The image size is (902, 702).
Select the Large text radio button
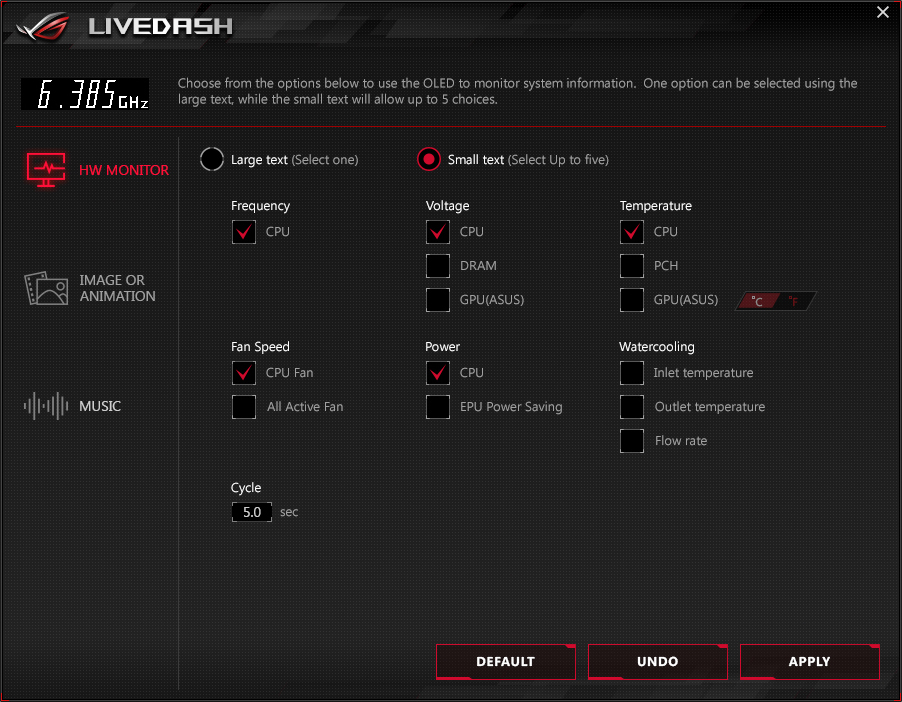pyautogui.click(x=212, y=159)
